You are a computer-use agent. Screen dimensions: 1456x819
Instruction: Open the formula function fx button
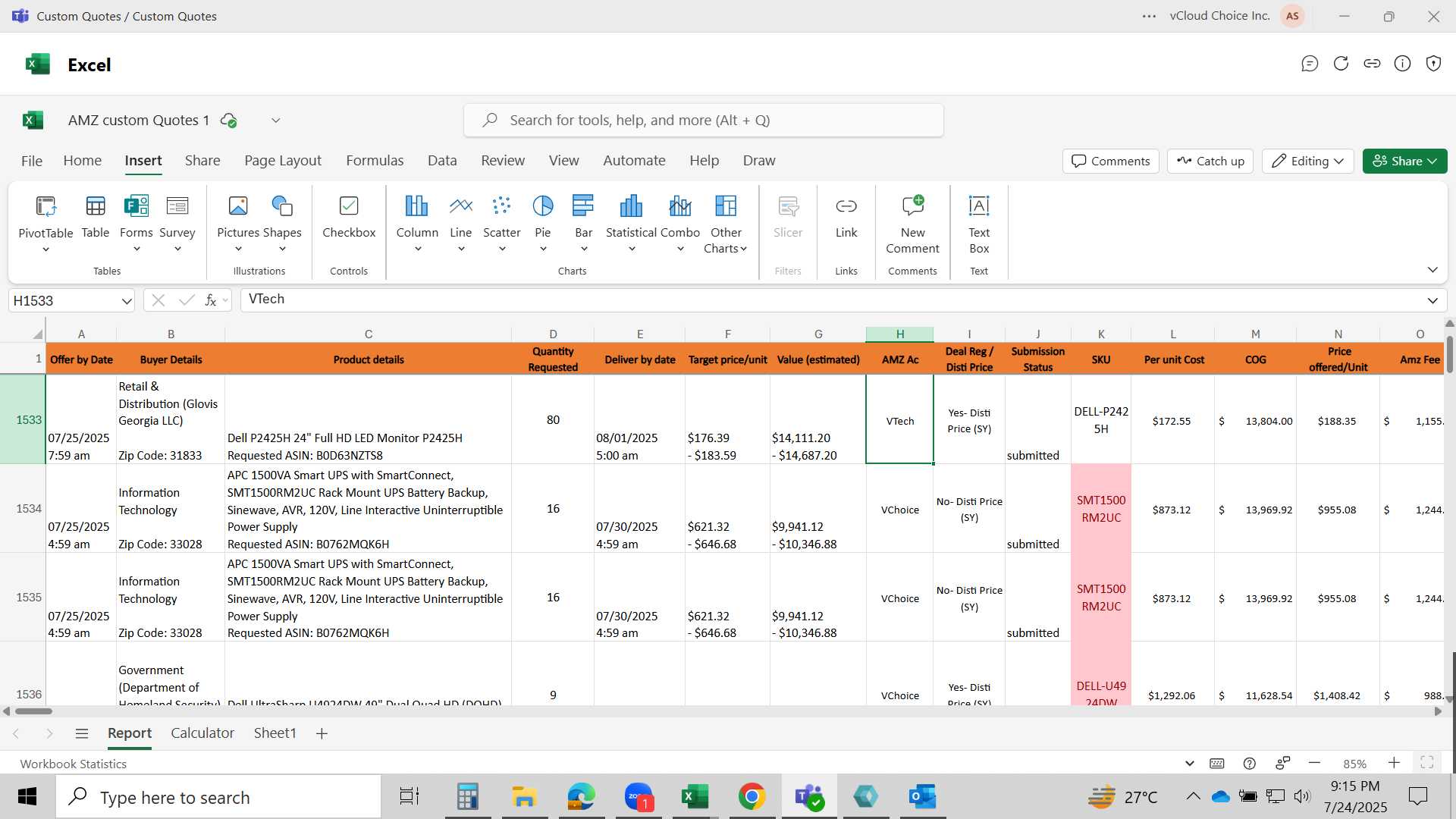click(x=211, y=300)
